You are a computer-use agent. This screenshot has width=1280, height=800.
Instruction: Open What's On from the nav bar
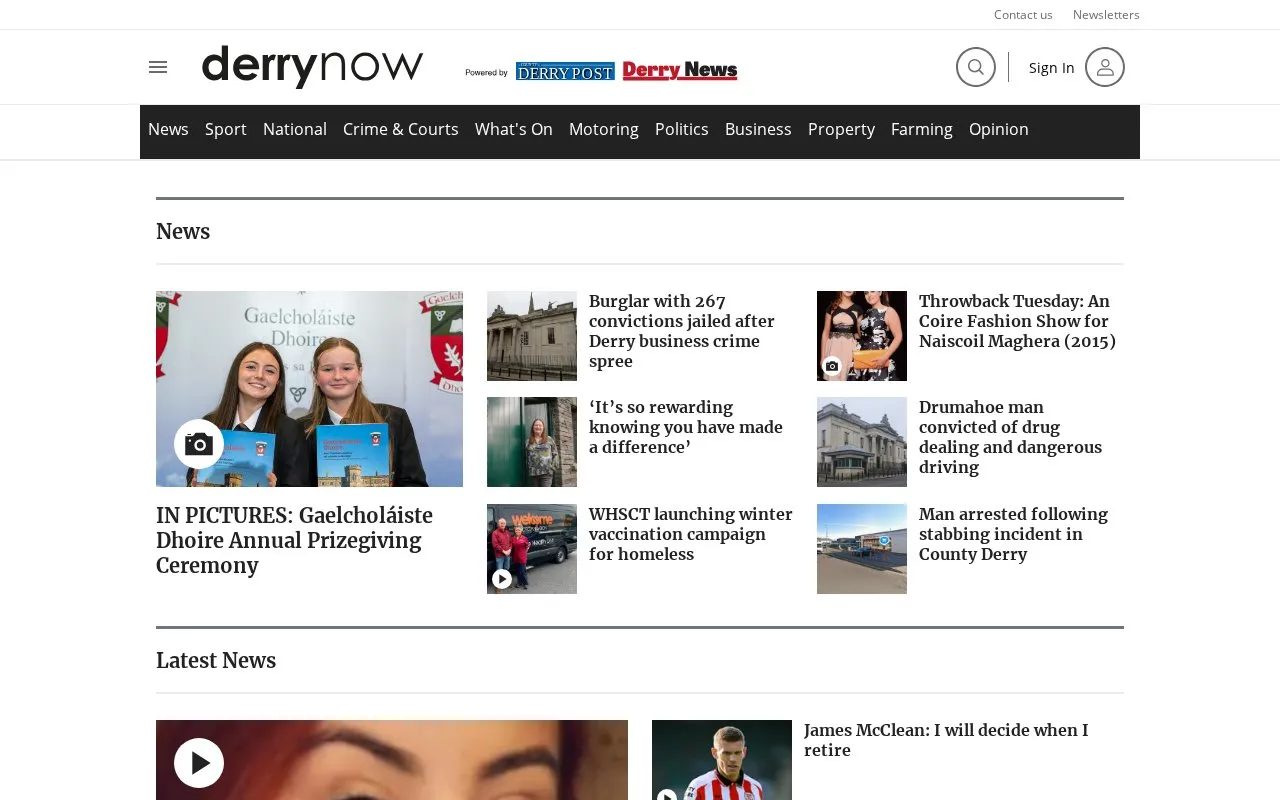pyautogui.click(x=514, y=129)
